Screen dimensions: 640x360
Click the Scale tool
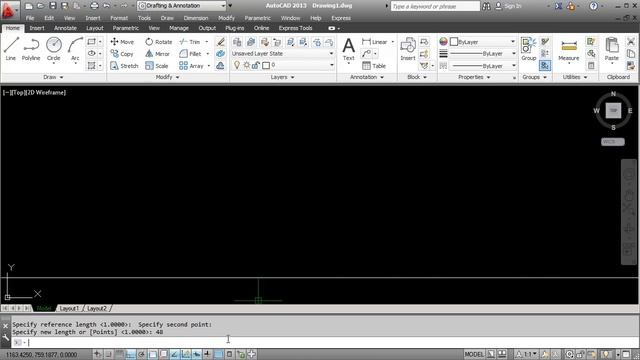point(157,66)
